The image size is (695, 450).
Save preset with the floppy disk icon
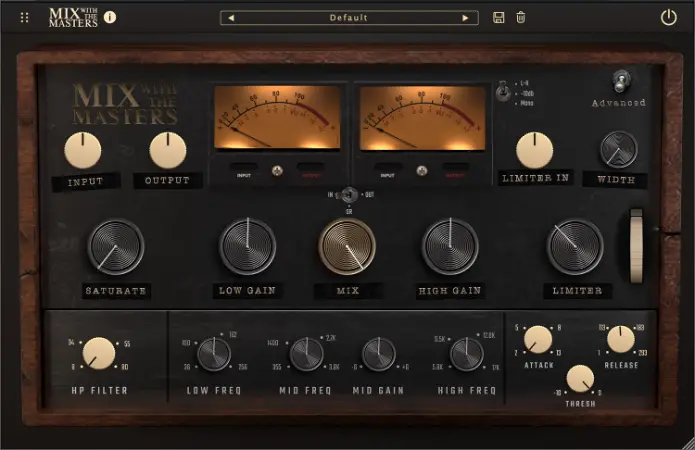click(499, 17)
